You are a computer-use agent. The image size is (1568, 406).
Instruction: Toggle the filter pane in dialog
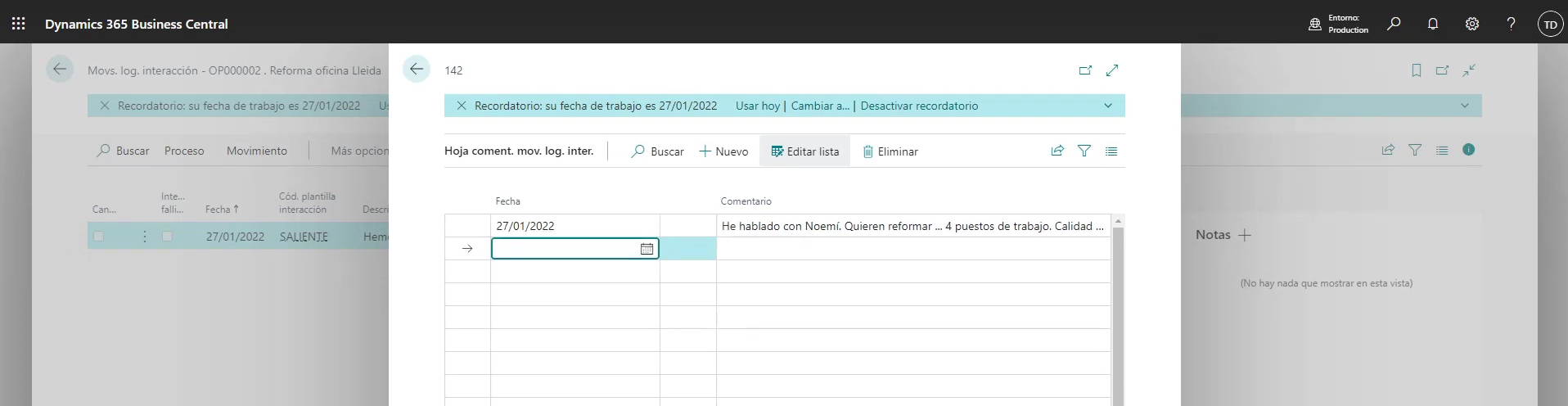tap(1084, 151)
